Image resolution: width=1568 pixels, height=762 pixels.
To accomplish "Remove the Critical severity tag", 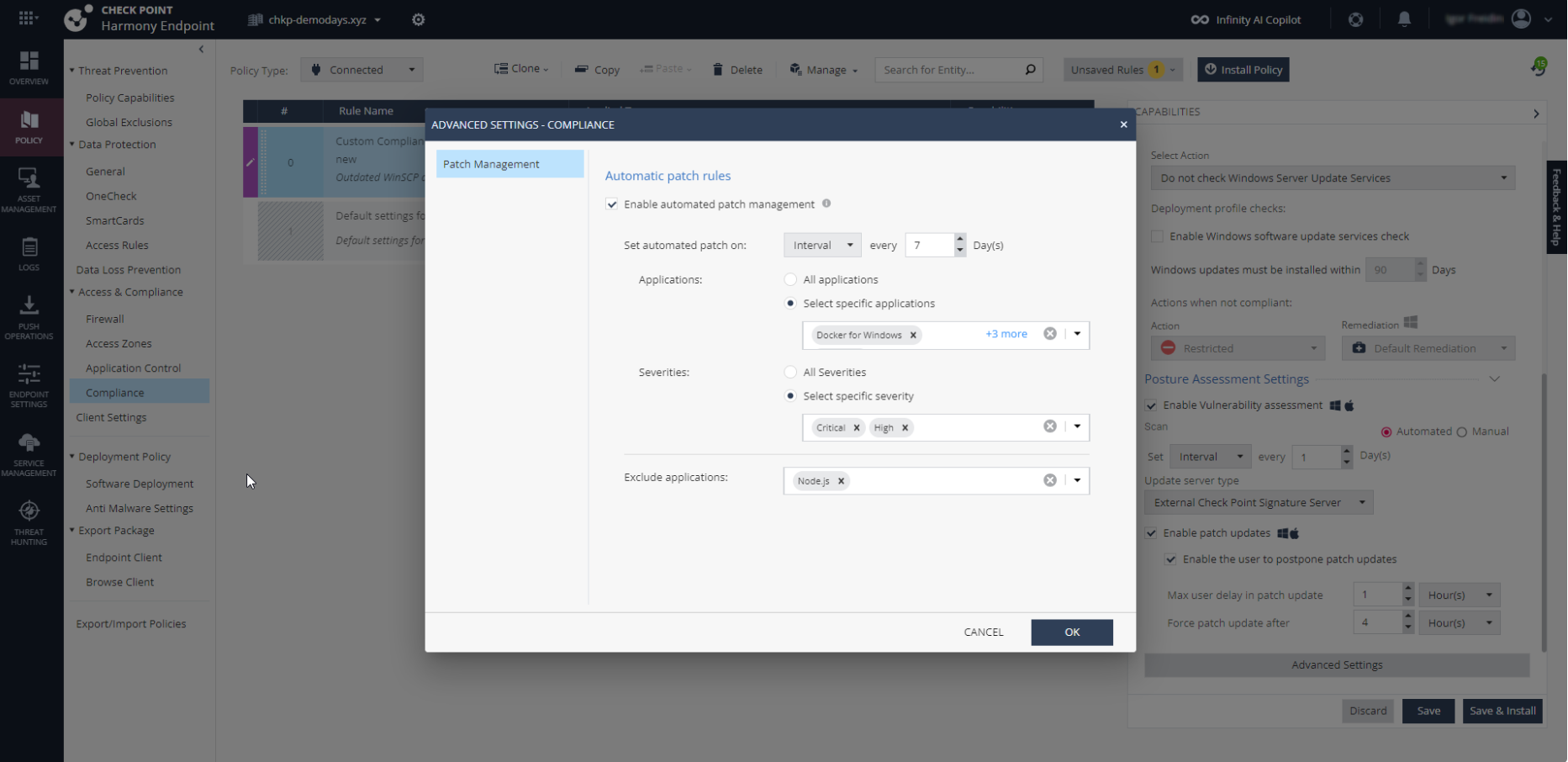I will (x=857, y=427).
